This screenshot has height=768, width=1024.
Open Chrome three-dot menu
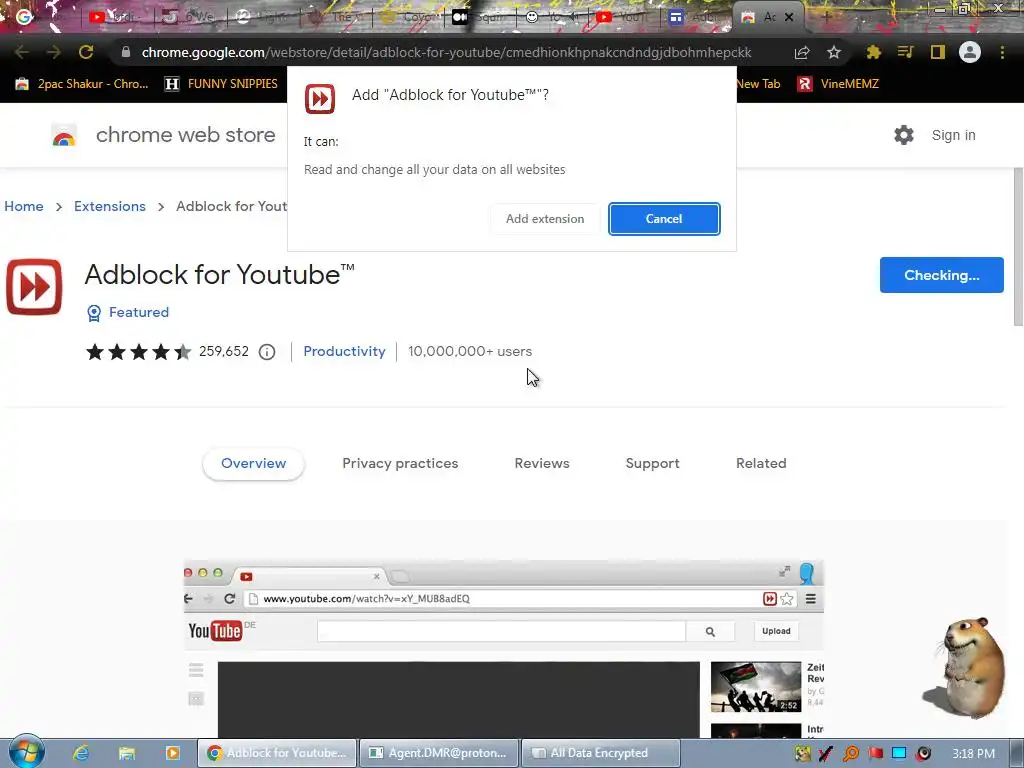[1002, 52]
